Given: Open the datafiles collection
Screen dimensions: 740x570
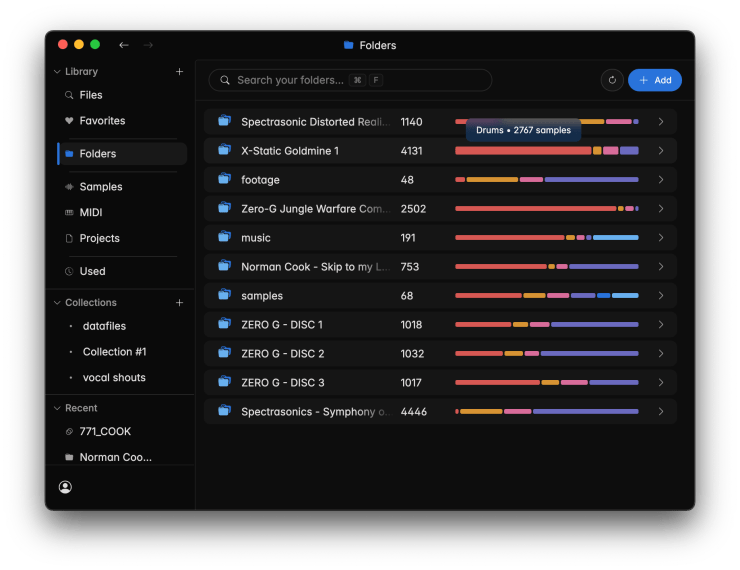Looking at the screenshot, I should (x=104, y=326).
